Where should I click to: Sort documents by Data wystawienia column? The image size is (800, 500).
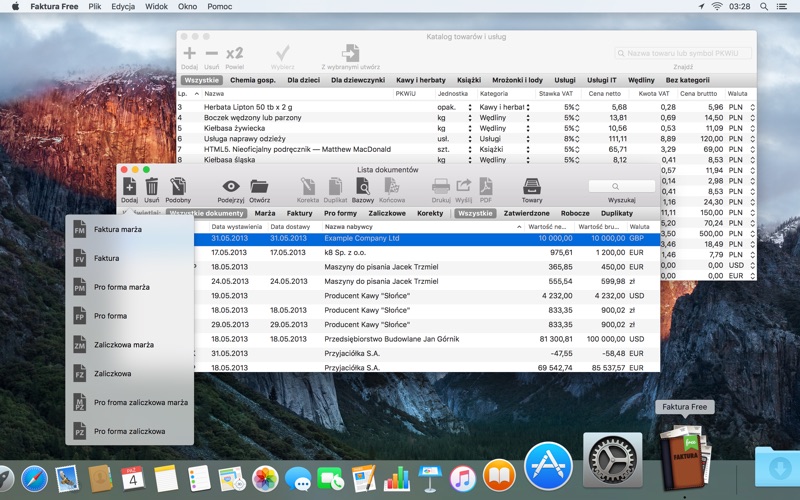237,227
